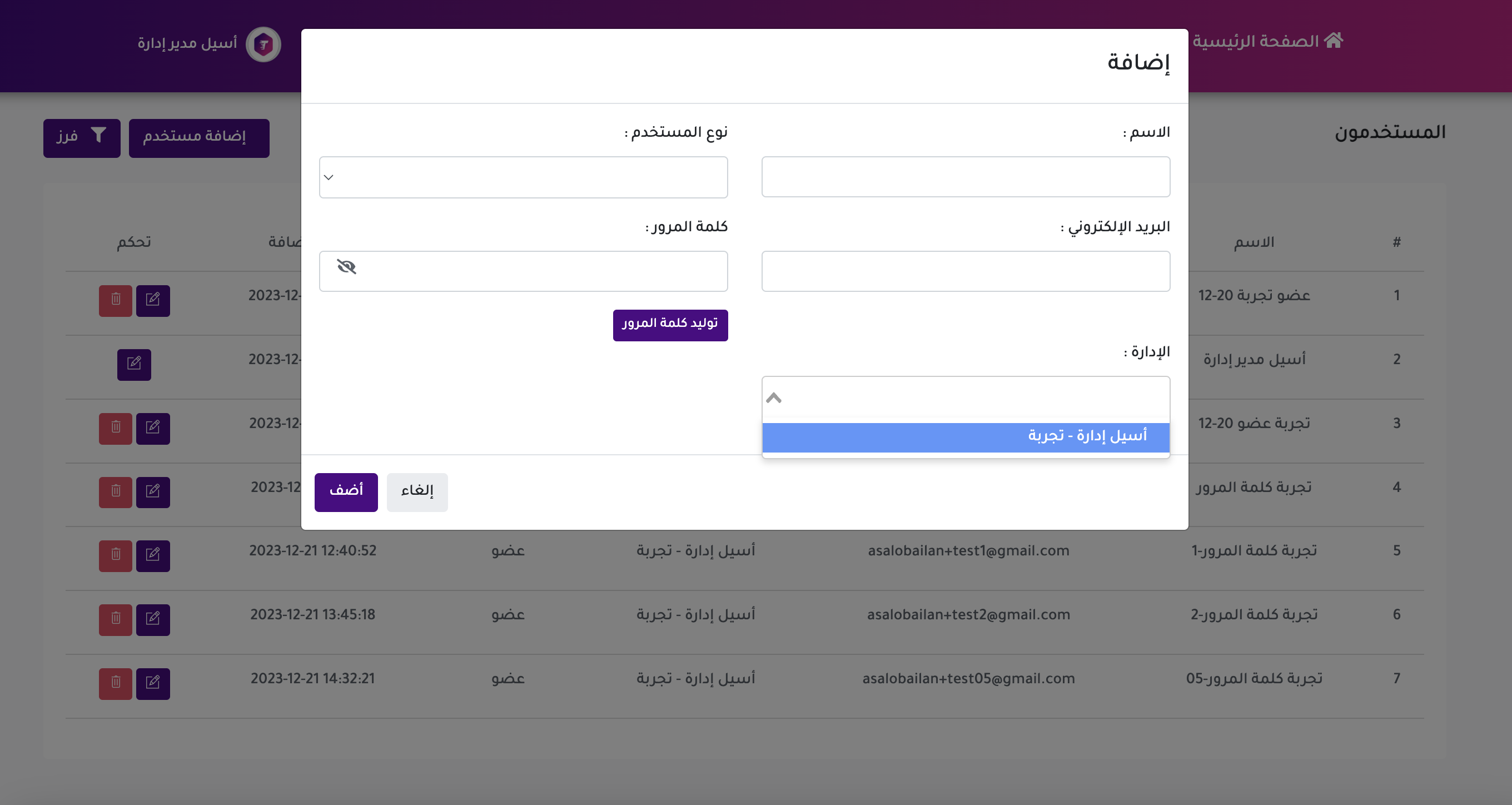Image resolution: width=1512 pixels, height=805 pixels.
Task: Click the توليد كلمة المرور button
Action: point(670,324)
